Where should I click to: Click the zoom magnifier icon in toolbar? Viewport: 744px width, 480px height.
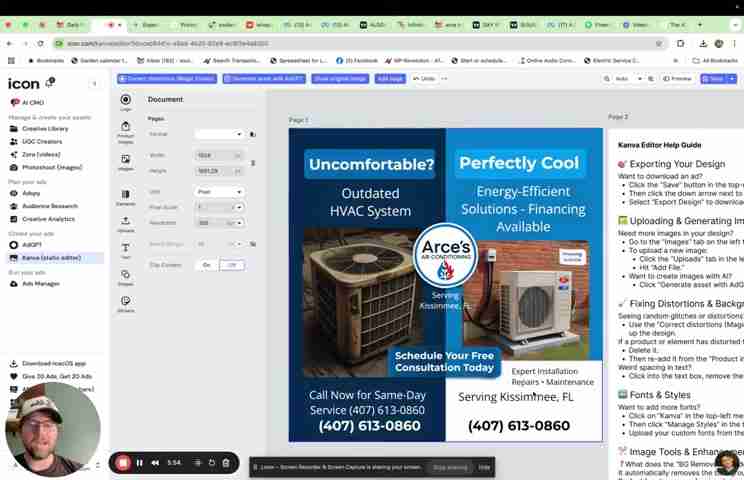tap(607, 79)
